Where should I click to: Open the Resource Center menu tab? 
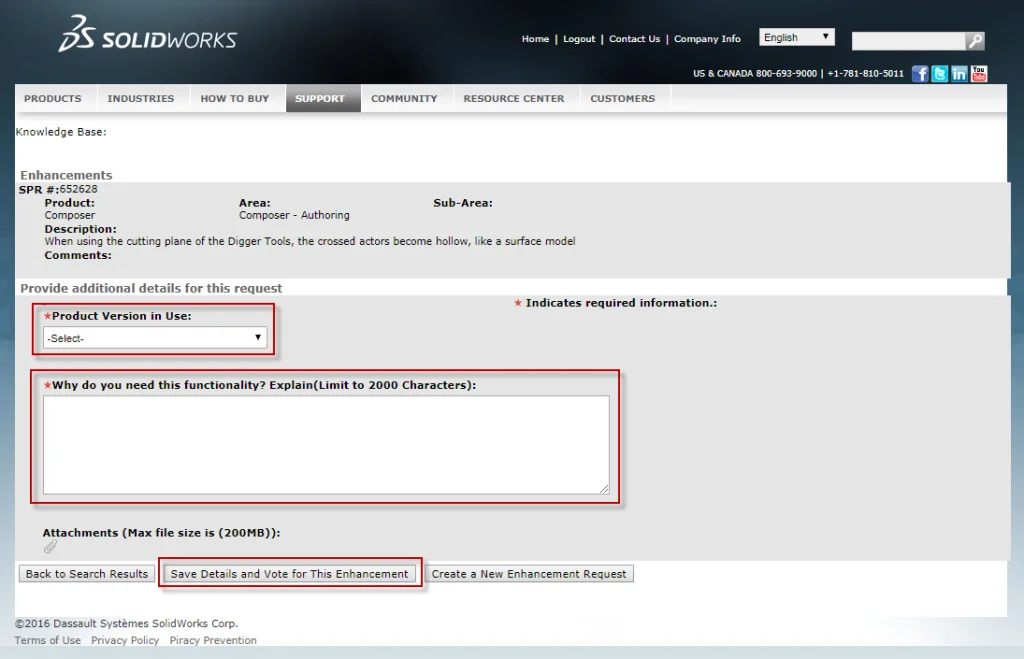(514, 99)
